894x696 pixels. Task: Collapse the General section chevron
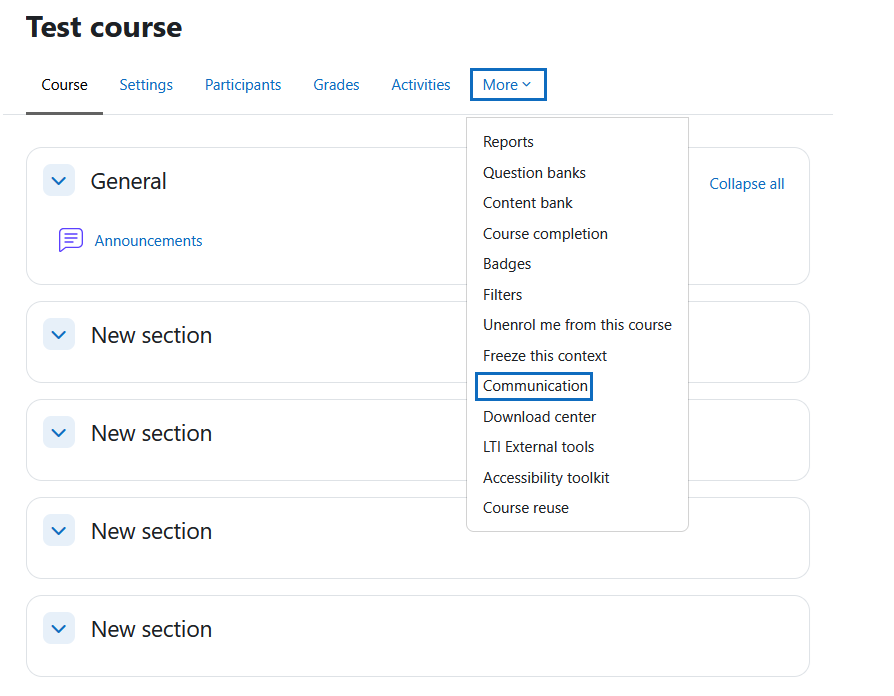coord(59,181)
